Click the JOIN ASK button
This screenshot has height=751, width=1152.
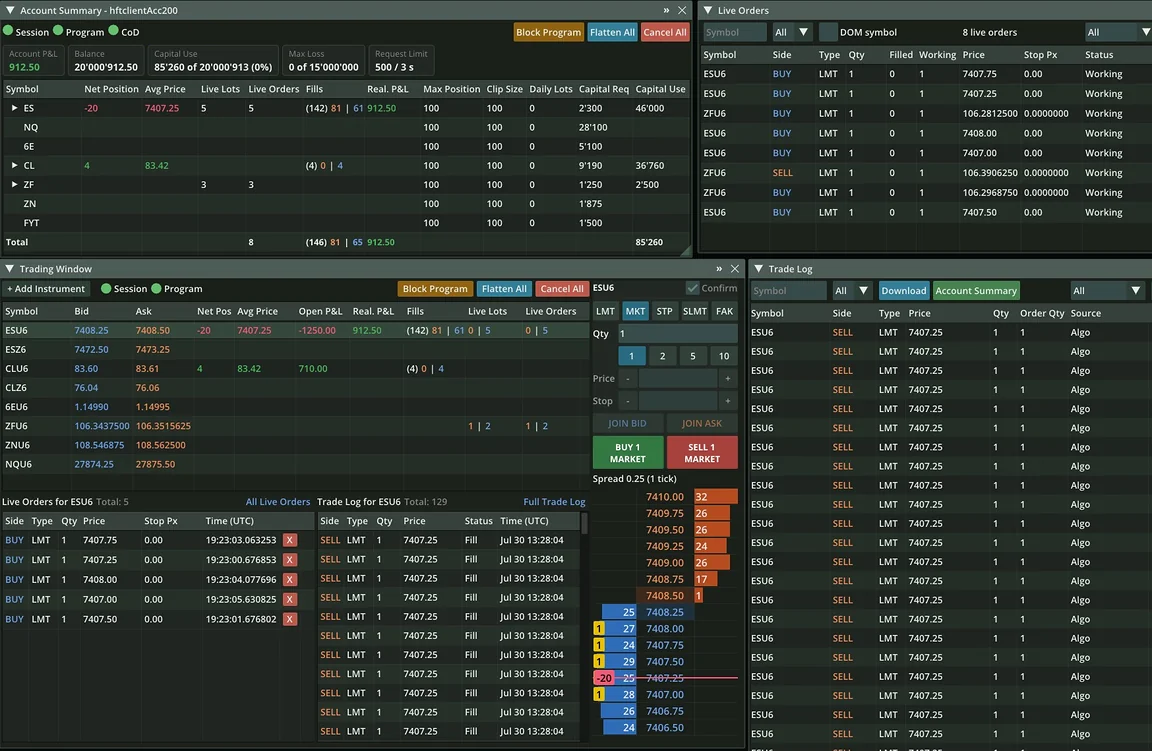(702, 423)
